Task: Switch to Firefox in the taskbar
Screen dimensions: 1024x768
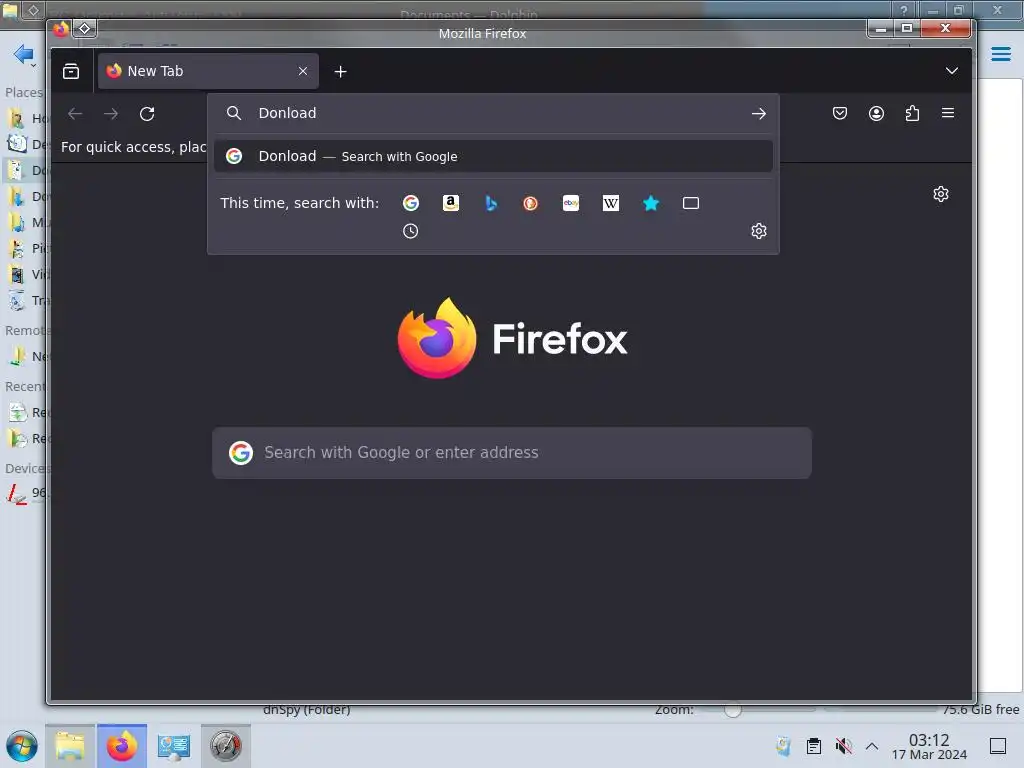Action: (121, 746)
